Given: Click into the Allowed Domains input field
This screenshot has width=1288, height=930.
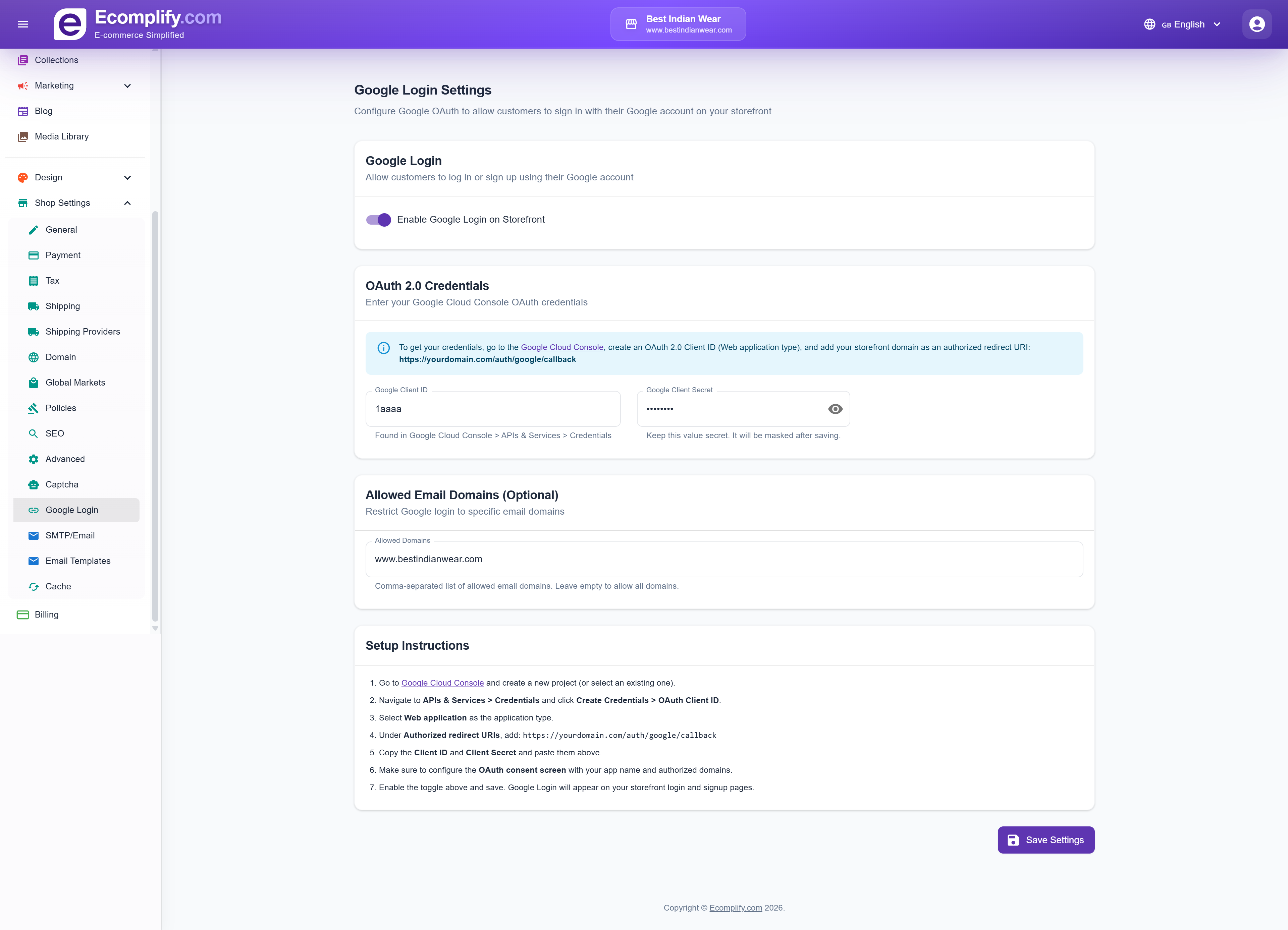Looking at the screenshot, I should point(723,559).
